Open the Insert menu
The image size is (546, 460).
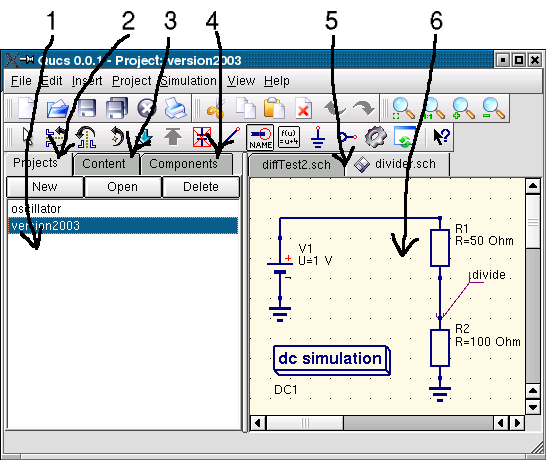87,81
